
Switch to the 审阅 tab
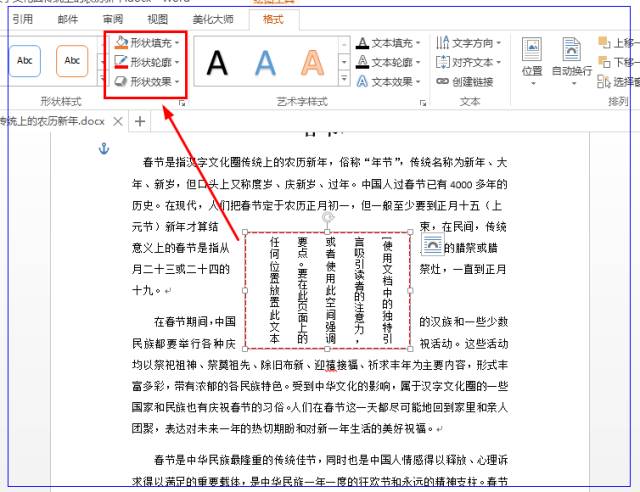coord(113,19)
